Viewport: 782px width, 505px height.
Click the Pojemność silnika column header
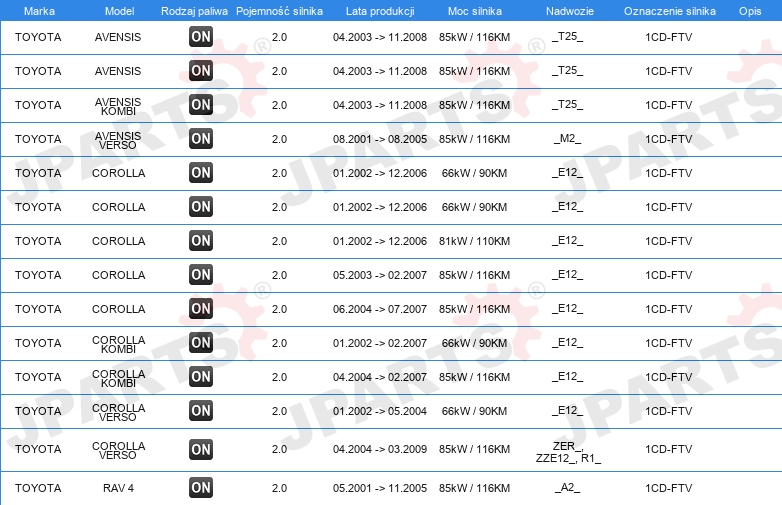(279, 11)
